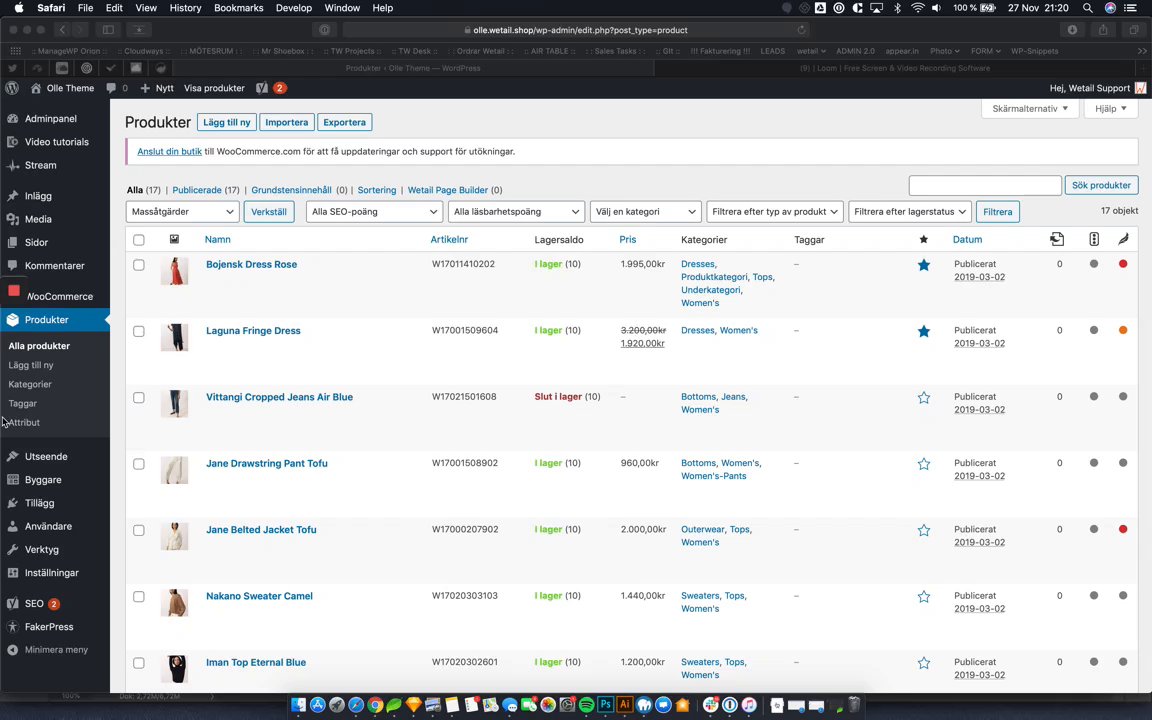Select Nakano Sweater Camel checkbox

pyautogui.click(x=139, y=597)
